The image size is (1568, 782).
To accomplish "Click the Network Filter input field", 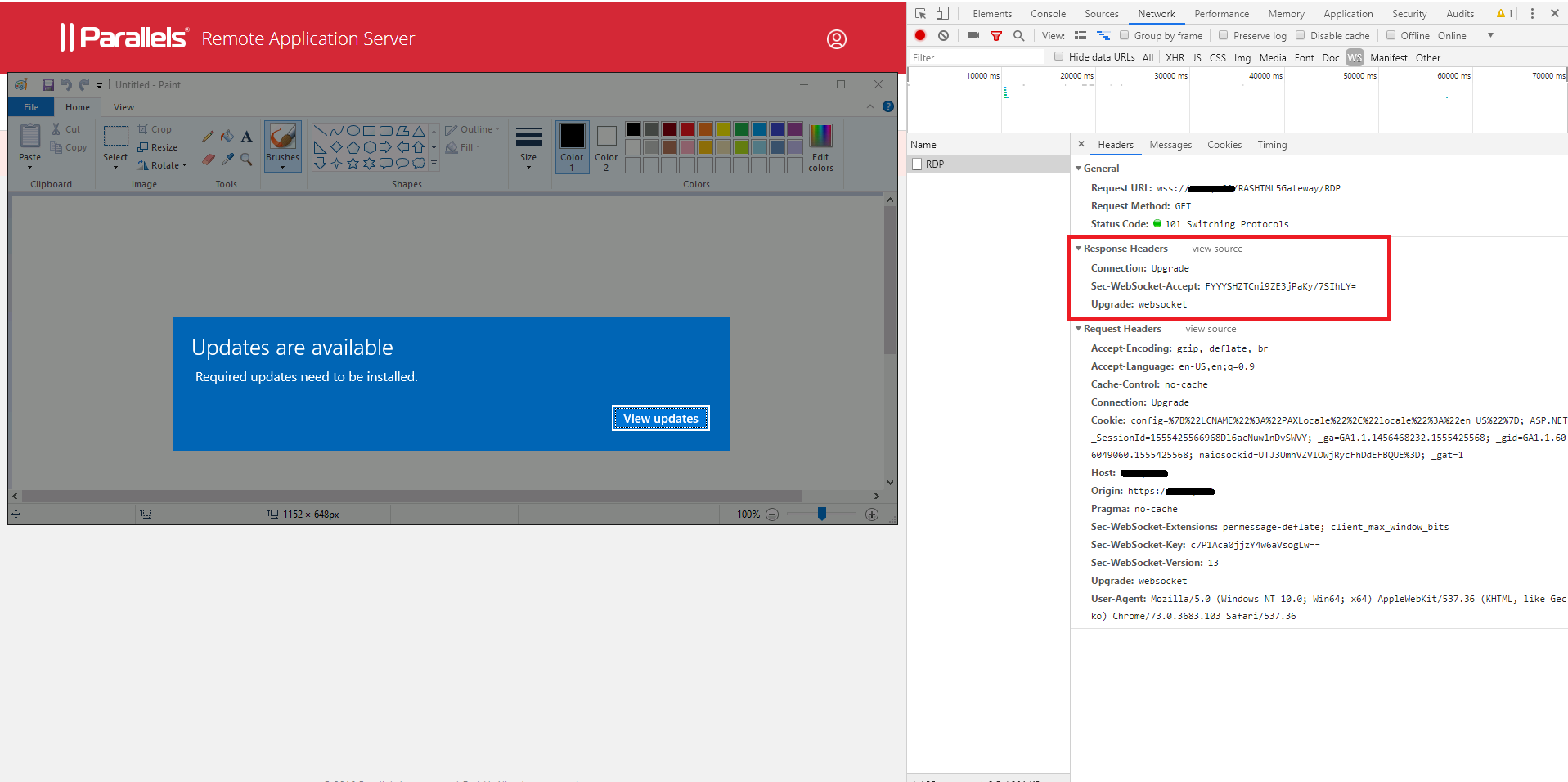I will (x=976, y=57).
